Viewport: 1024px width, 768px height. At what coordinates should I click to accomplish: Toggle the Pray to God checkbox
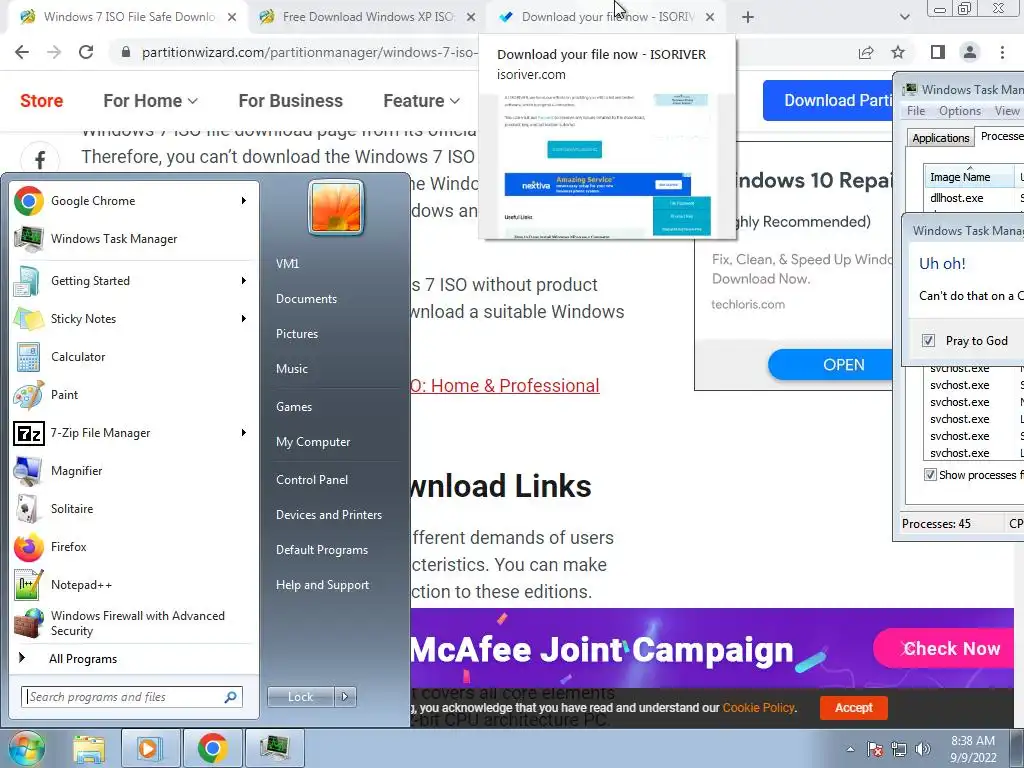pos(928,340)
